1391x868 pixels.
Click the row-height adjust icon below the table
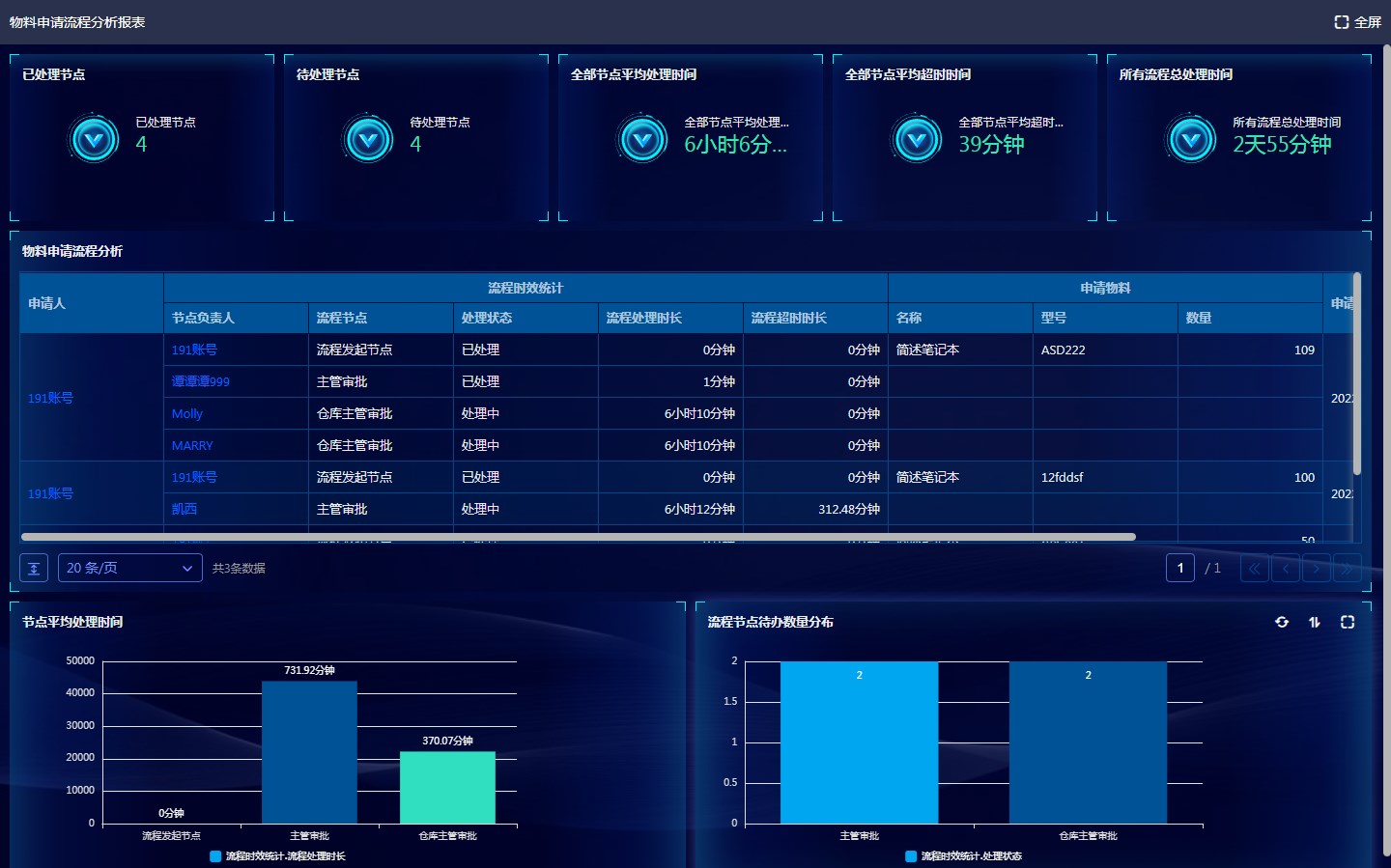34,568
